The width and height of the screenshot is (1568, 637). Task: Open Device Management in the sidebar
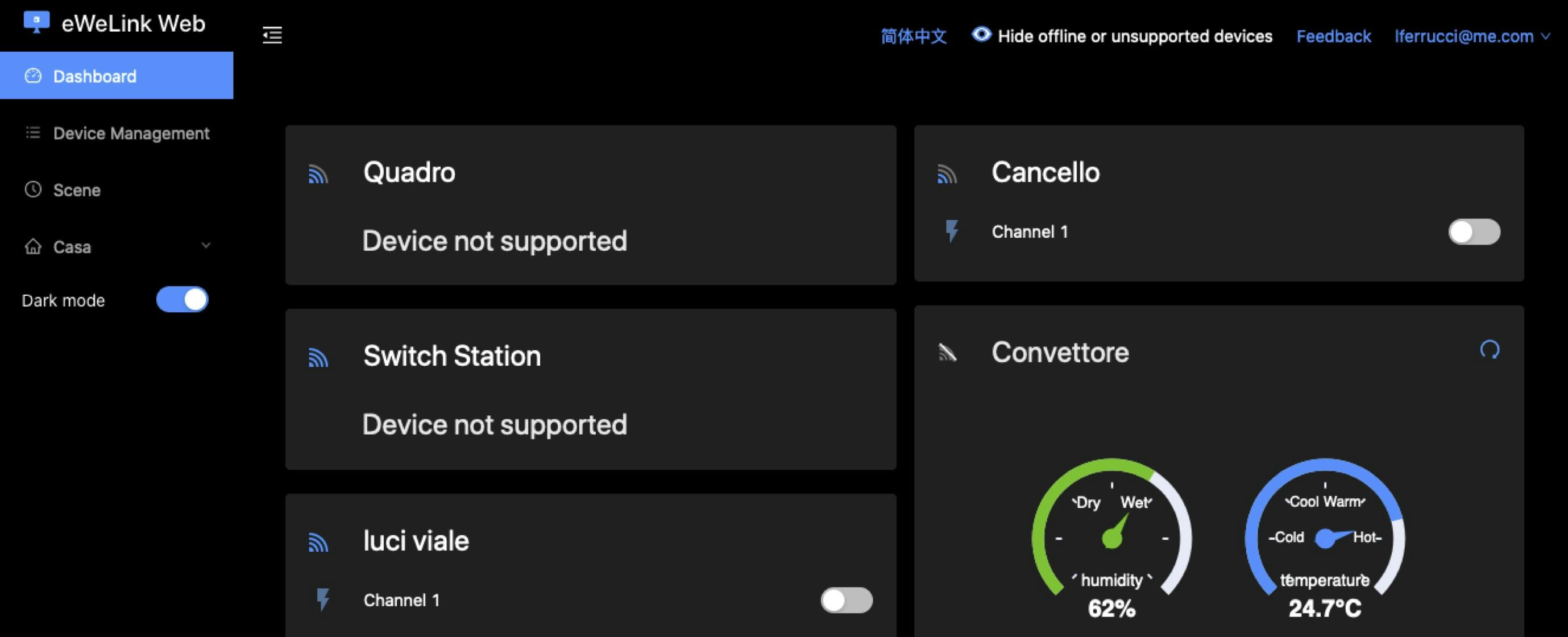point(131,133)
